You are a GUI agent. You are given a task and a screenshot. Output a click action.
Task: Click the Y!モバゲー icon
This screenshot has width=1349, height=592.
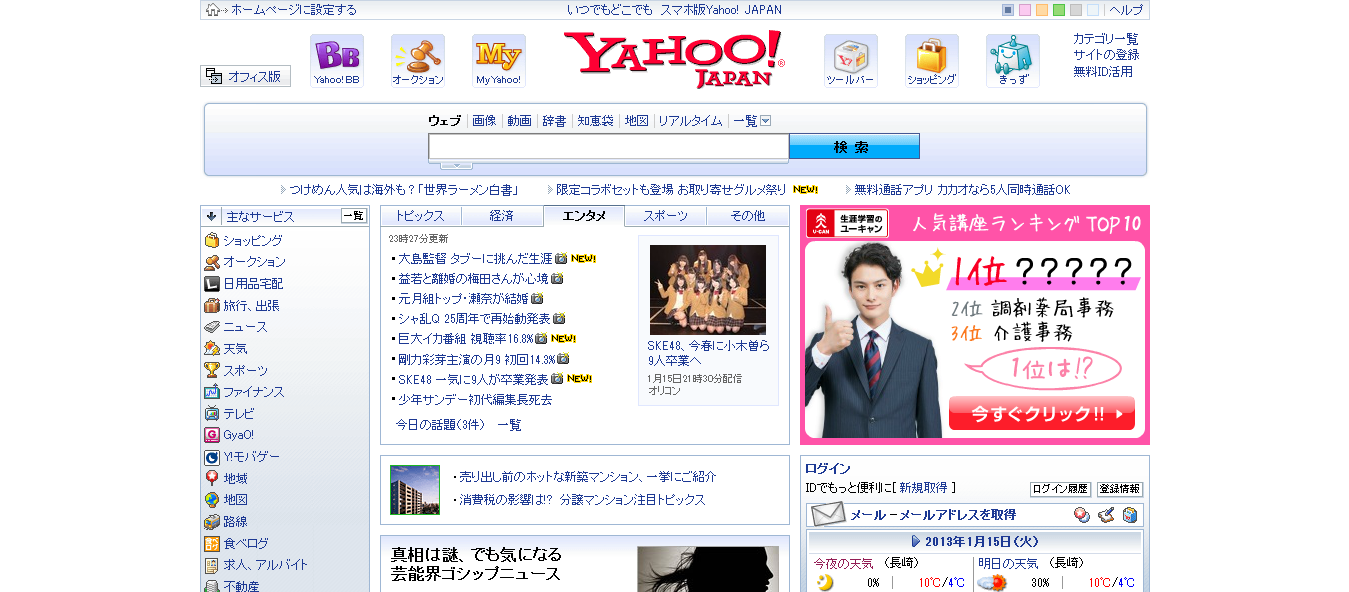[x=212, y=457]
